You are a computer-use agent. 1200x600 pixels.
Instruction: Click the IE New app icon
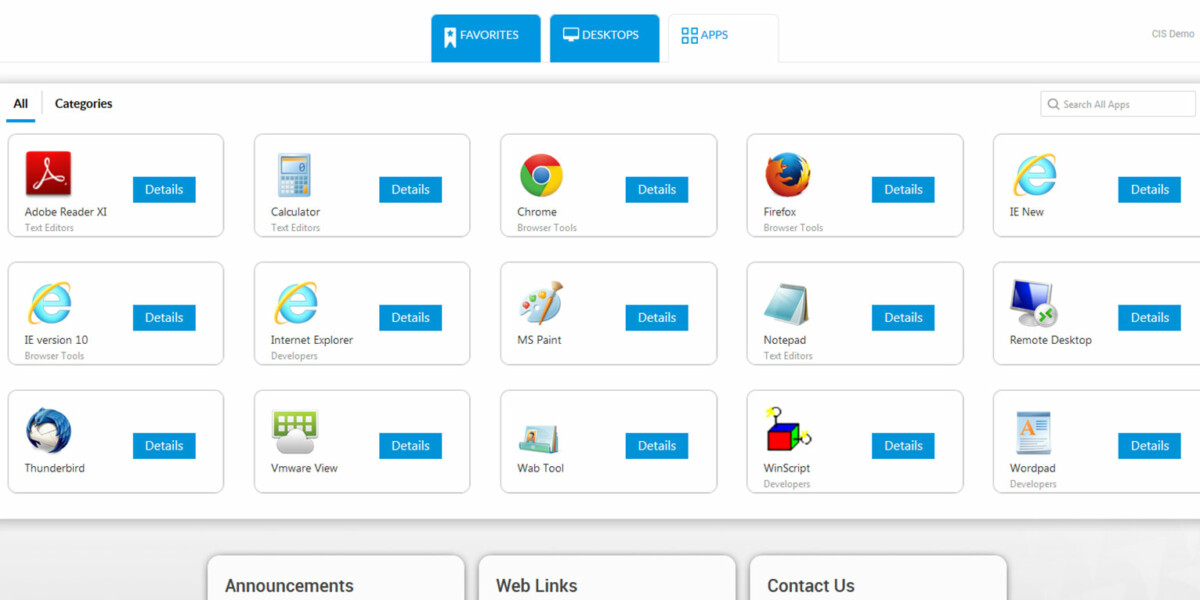coord(1035,176)
